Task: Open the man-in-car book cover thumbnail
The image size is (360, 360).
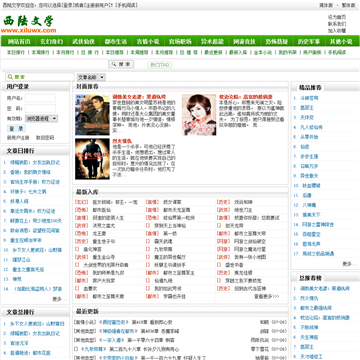Action: (92, 115)
